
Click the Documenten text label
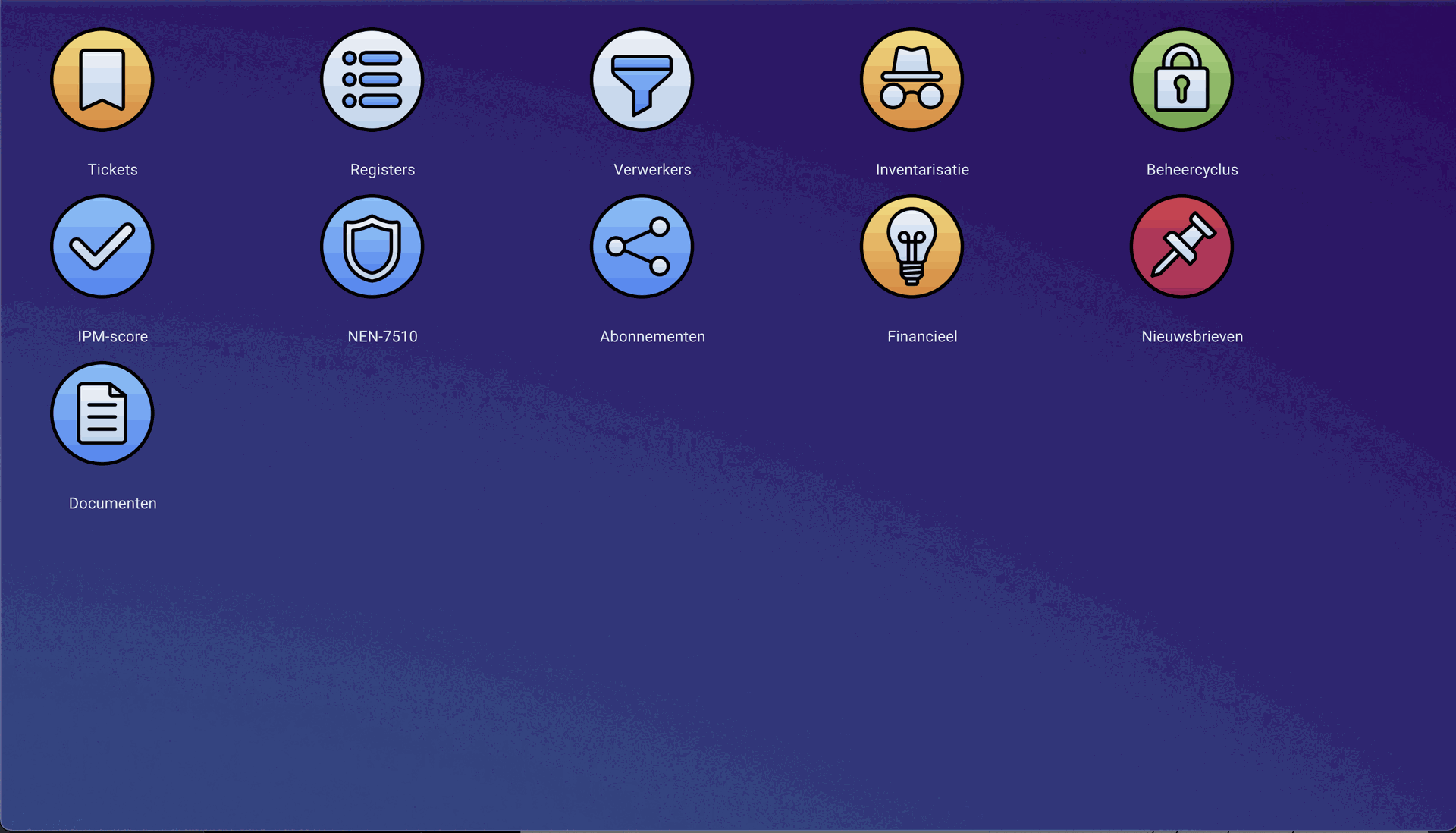(x=112, y=504)
